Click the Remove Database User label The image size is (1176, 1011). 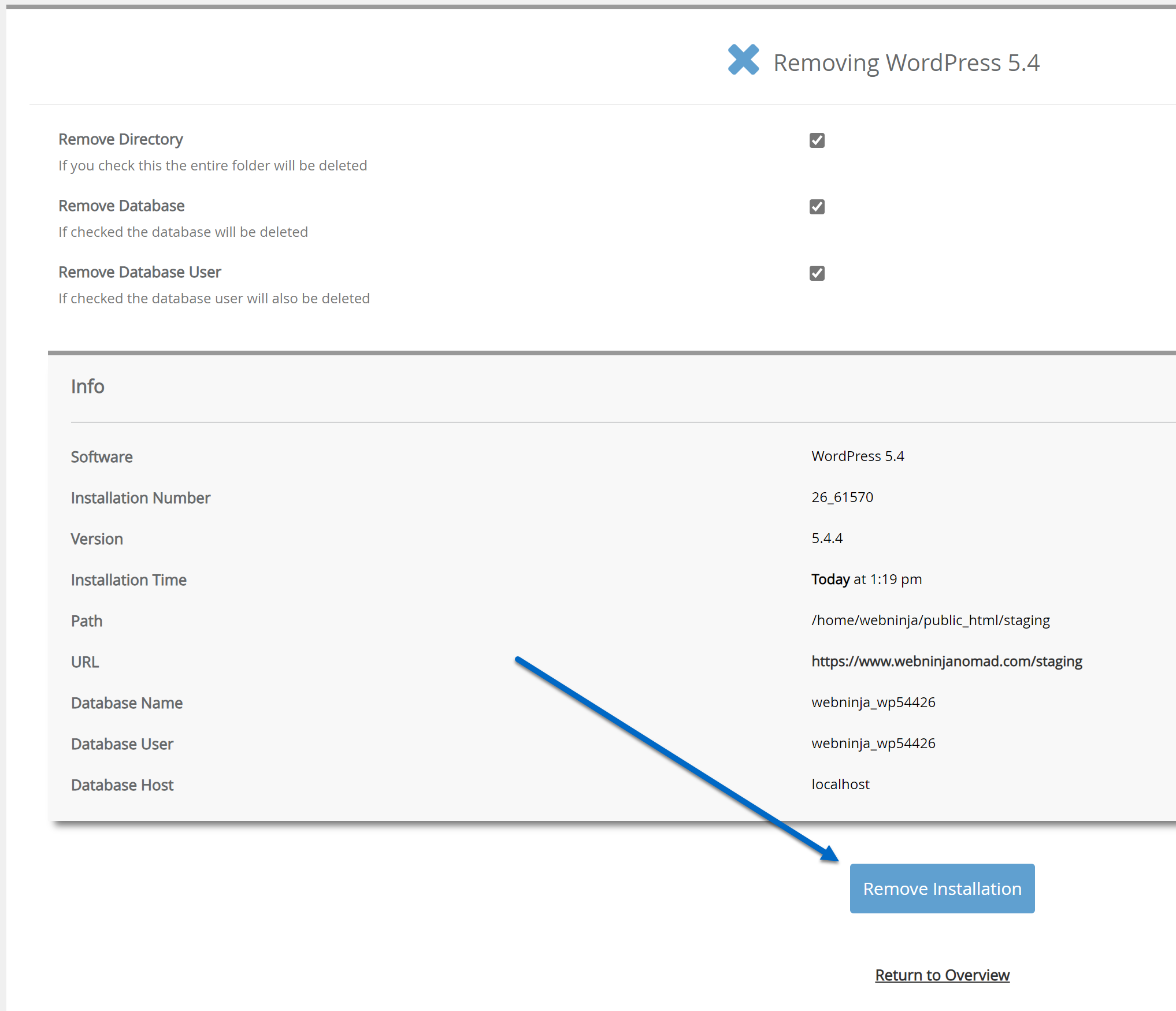[x=140, y=272]
